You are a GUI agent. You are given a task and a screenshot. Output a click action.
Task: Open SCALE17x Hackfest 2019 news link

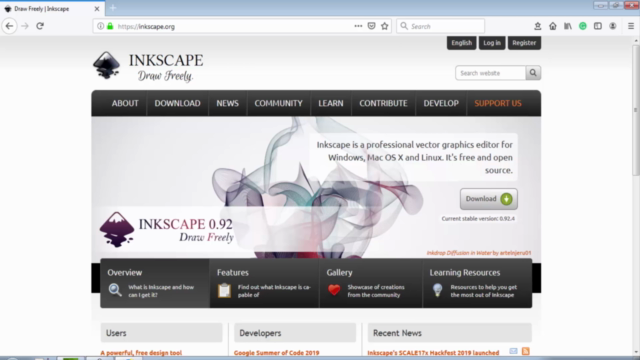pos(433,353)
